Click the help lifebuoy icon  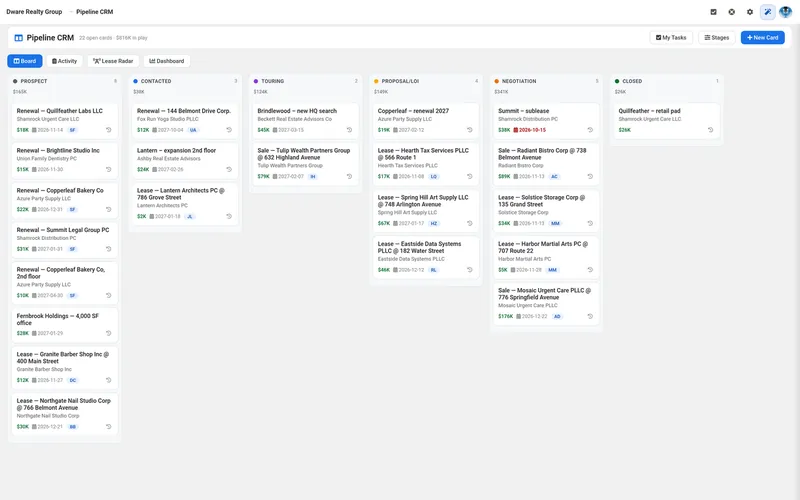pyautogui.click(x=732, y=12)
